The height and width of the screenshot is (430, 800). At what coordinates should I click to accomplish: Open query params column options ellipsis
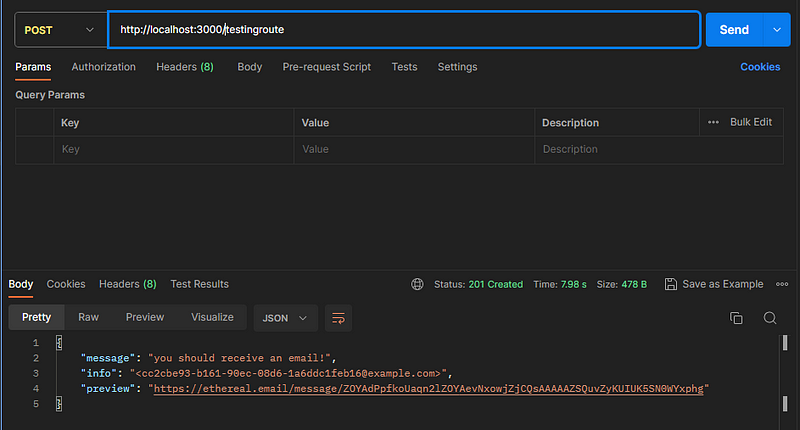pyautogui.click(x=713, y=122)
